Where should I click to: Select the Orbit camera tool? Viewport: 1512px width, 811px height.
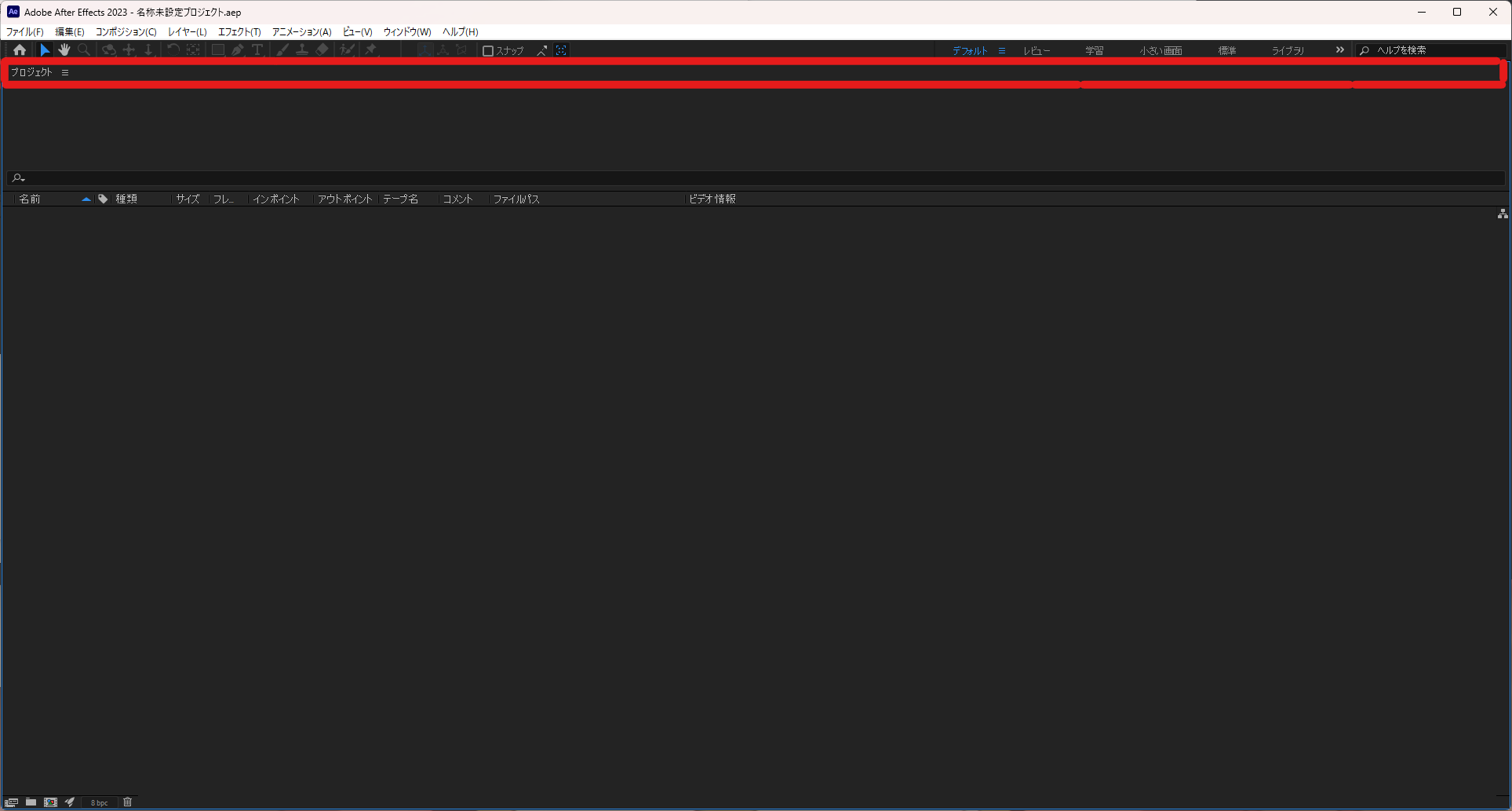point(109,50)
